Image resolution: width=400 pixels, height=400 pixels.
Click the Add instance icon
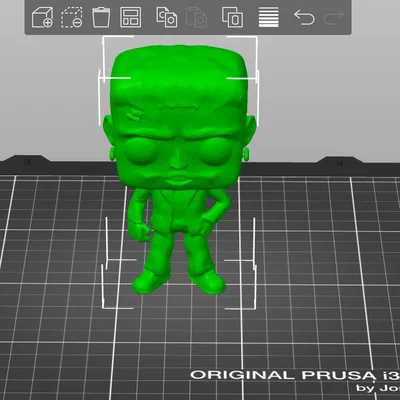232,17
